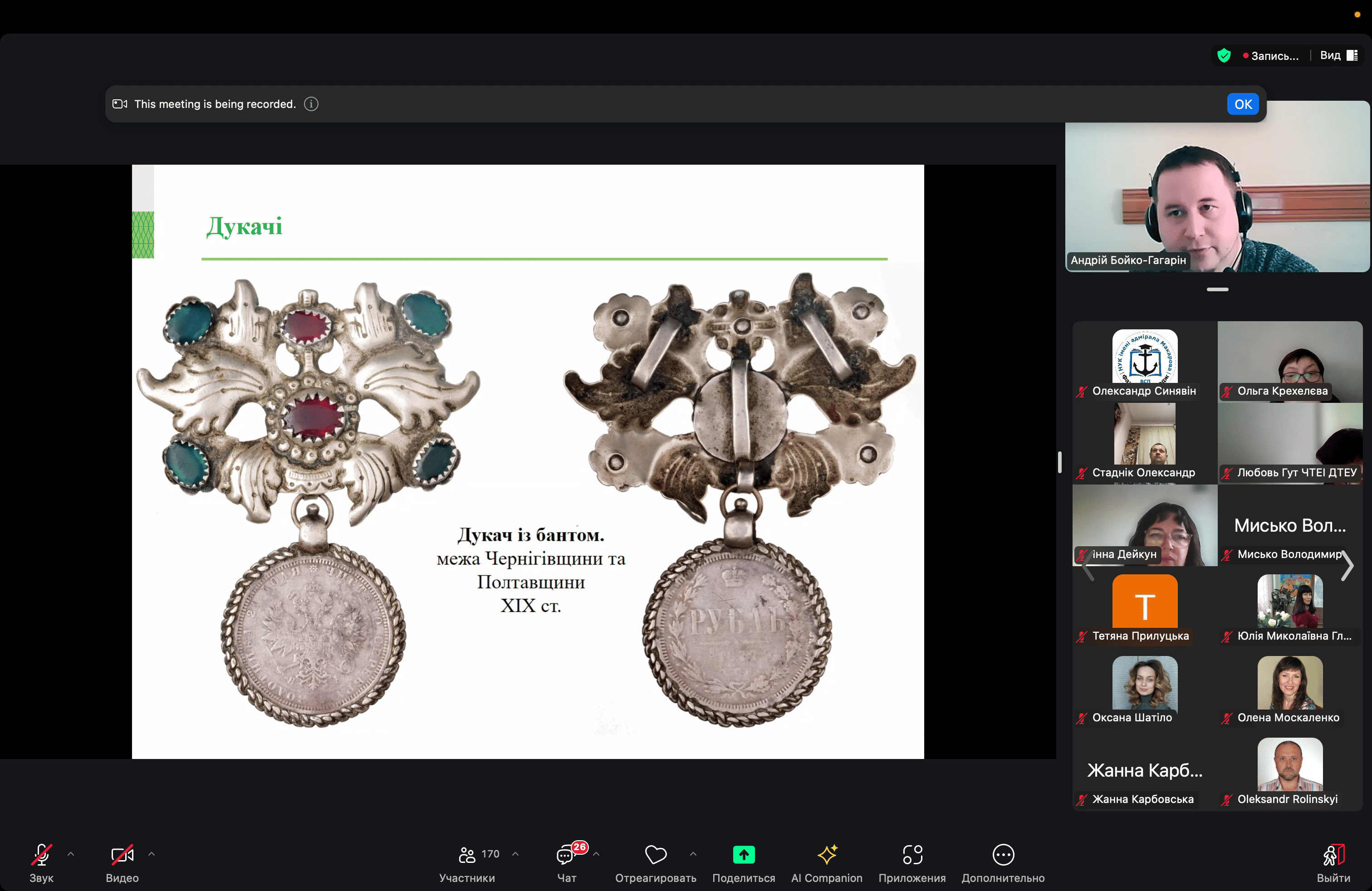This screenshot has width=1372, height=891.
Task: Click the green Share screen icon
Action: pyautogui.click(x=744, y=855)
